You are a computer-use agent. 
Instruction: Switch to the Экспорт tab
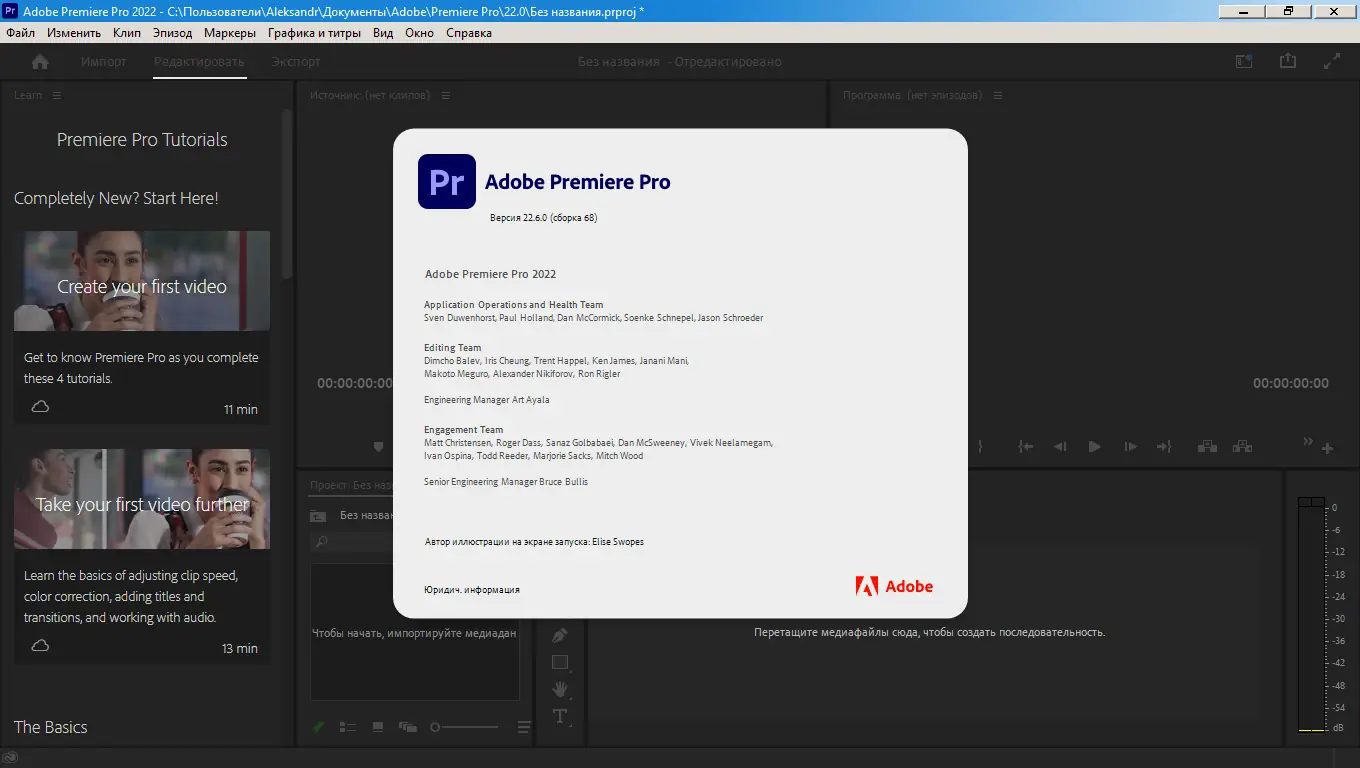(x=296, y=62)
